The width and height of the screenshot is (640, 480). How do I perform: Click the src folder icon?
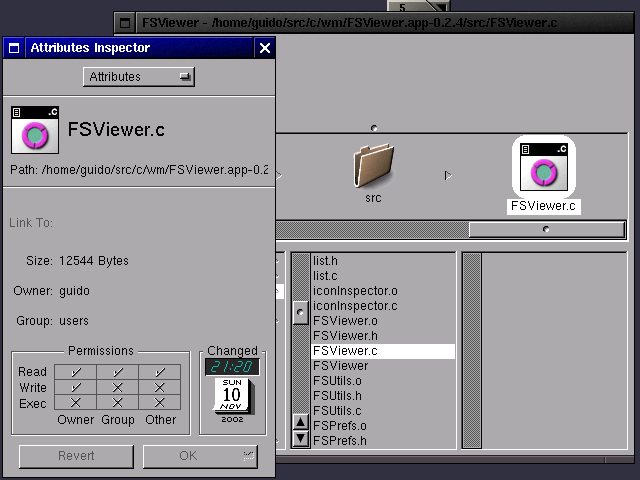click(x=373, y=164)
